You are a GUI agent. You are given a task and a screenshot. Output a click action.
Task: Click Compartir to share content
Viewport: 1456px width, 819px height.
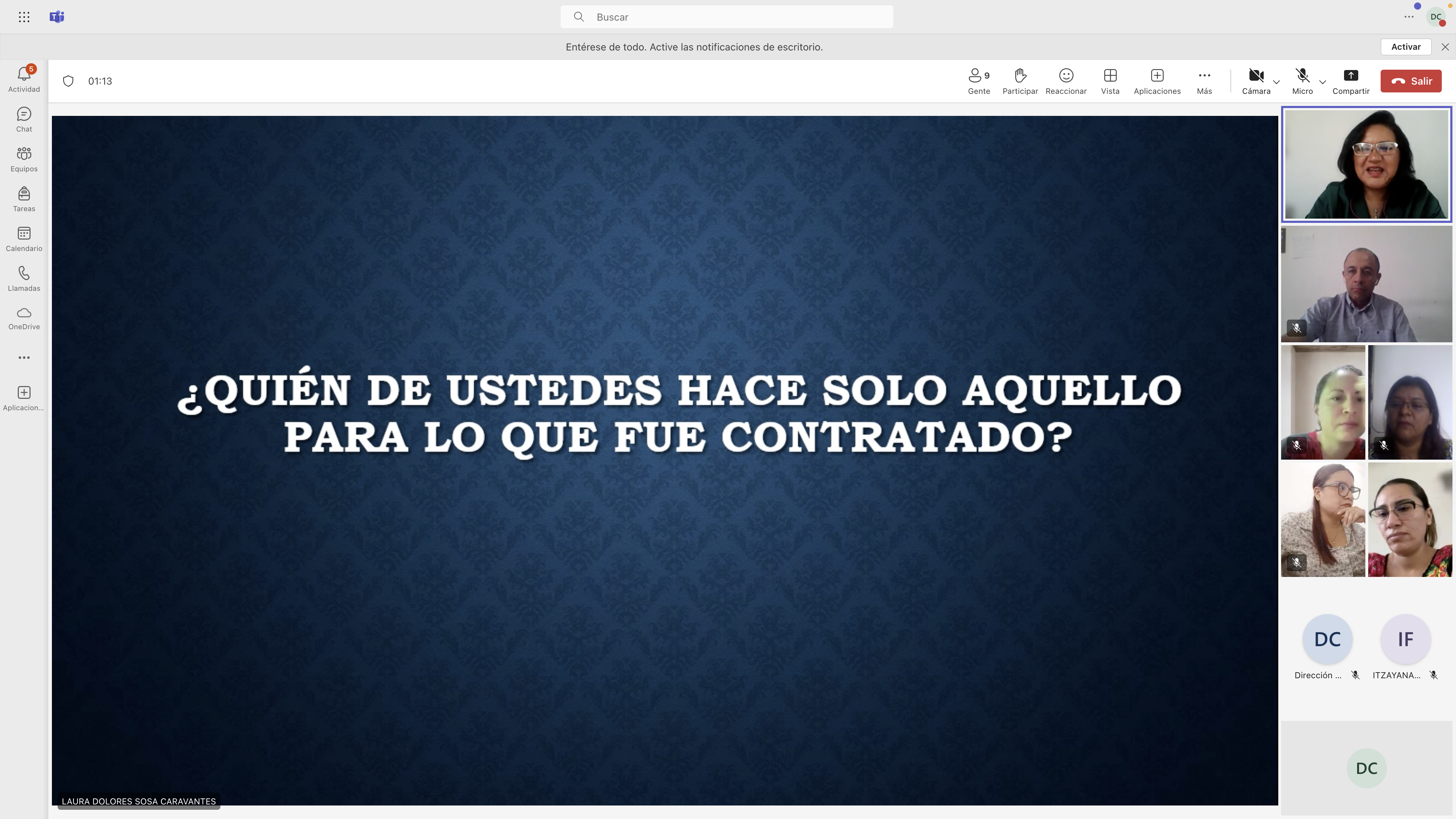click(x=1351, y=81)
